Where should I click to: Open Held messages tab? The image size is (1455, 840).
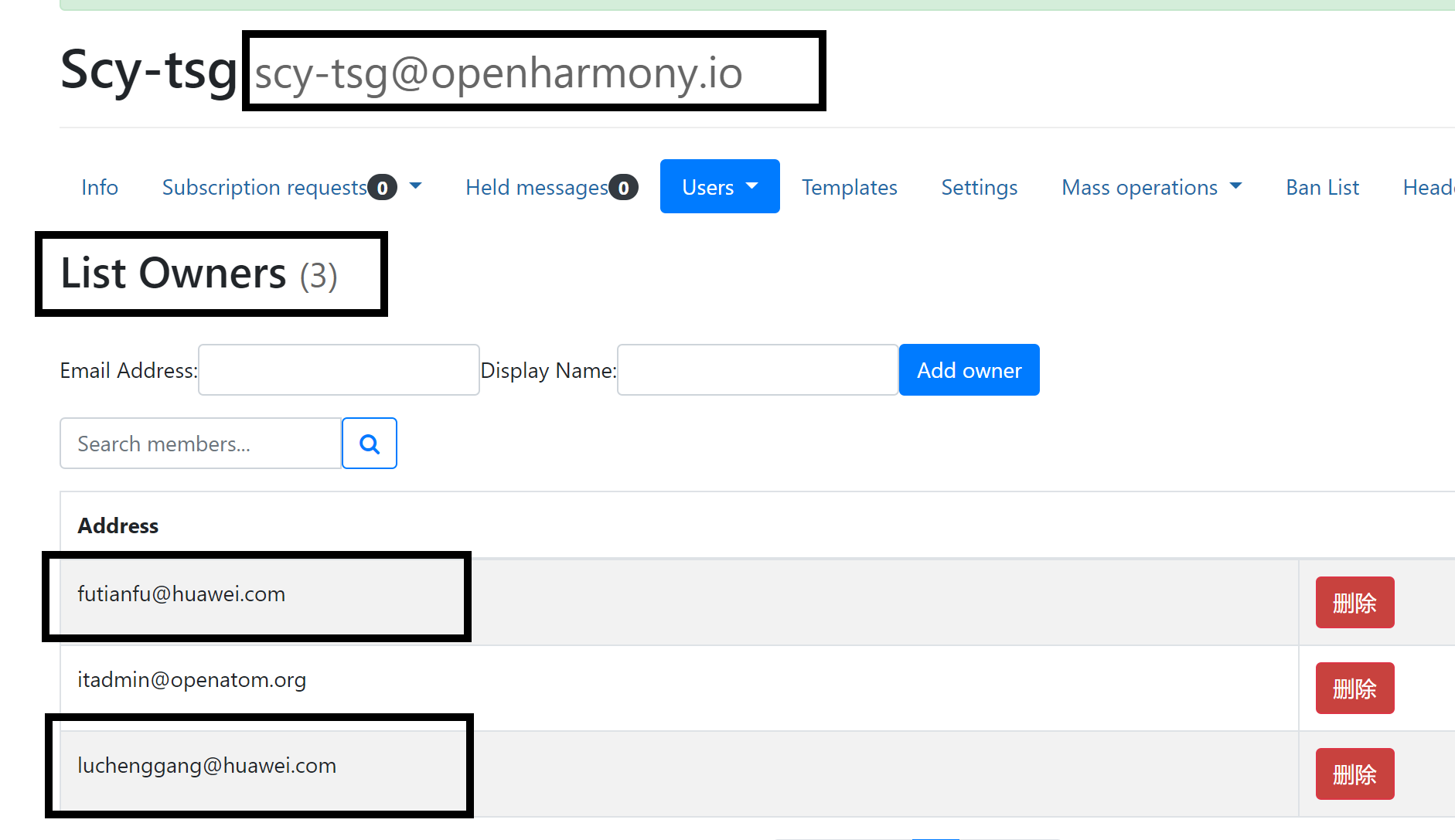click(x=552, y=187)
